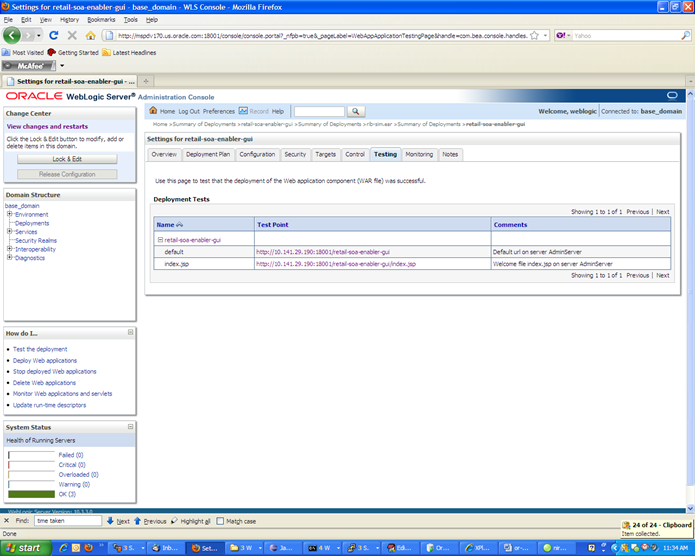Click the OK (3) server health link
Viewport: 696px width, 557px height.
67,494
